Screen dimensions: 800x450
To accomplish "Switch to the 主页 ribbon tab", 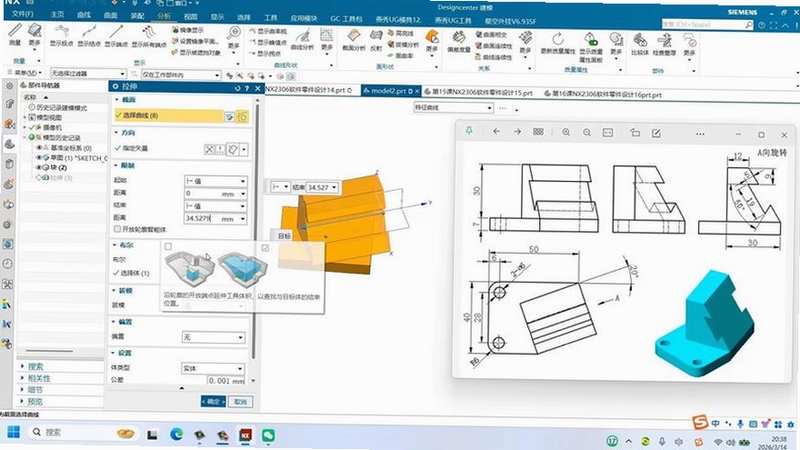I will click(58, 15).
